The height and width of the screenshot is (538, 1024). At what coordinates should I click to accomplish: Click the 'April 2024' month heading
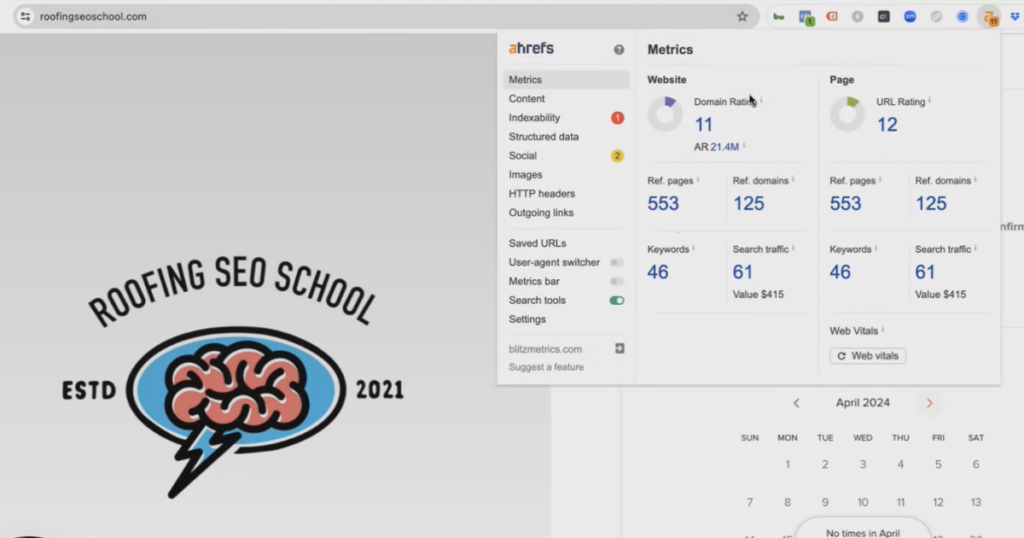[x=863, y=403]
